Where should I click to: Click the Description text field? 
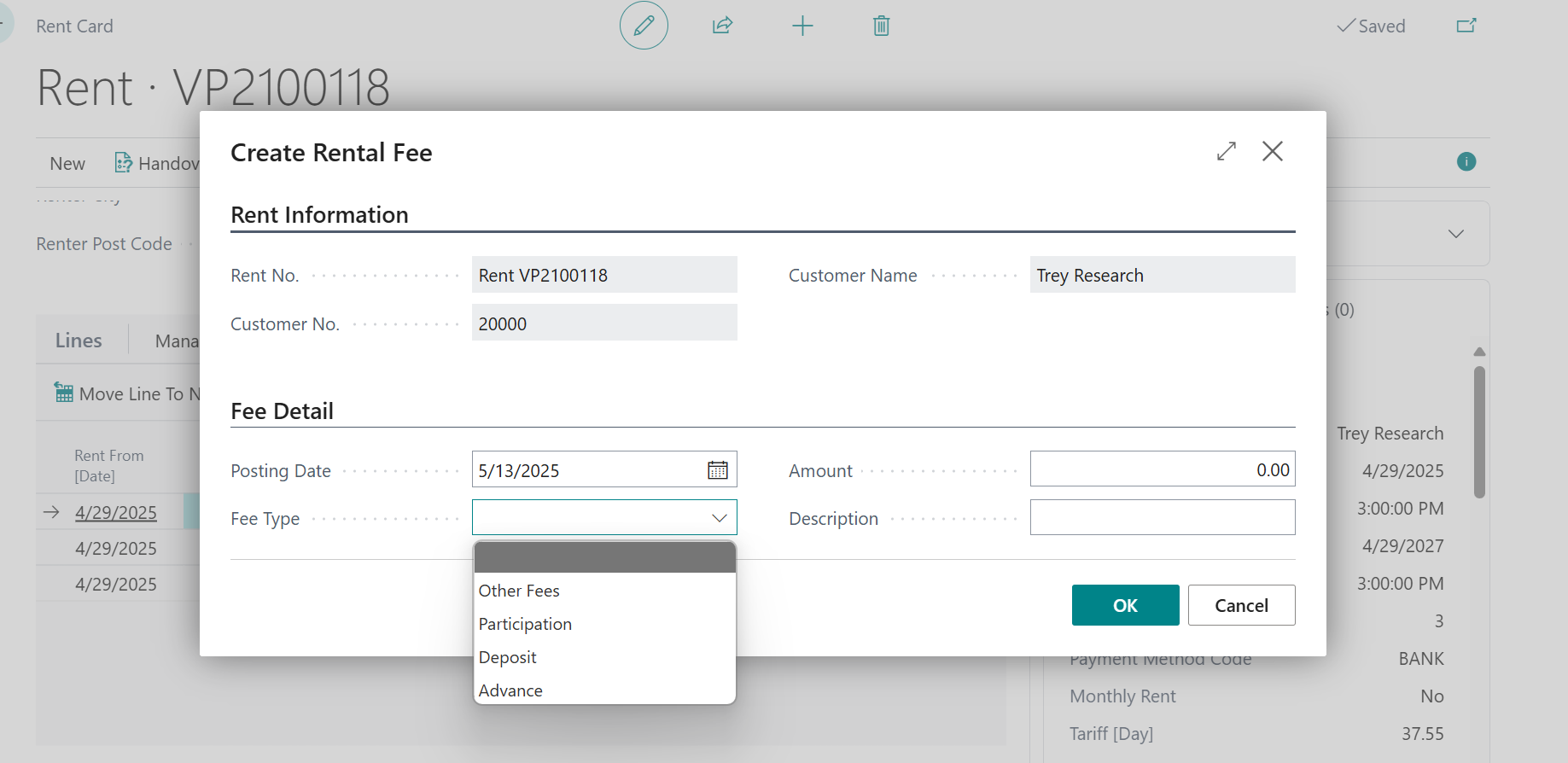1162,517
